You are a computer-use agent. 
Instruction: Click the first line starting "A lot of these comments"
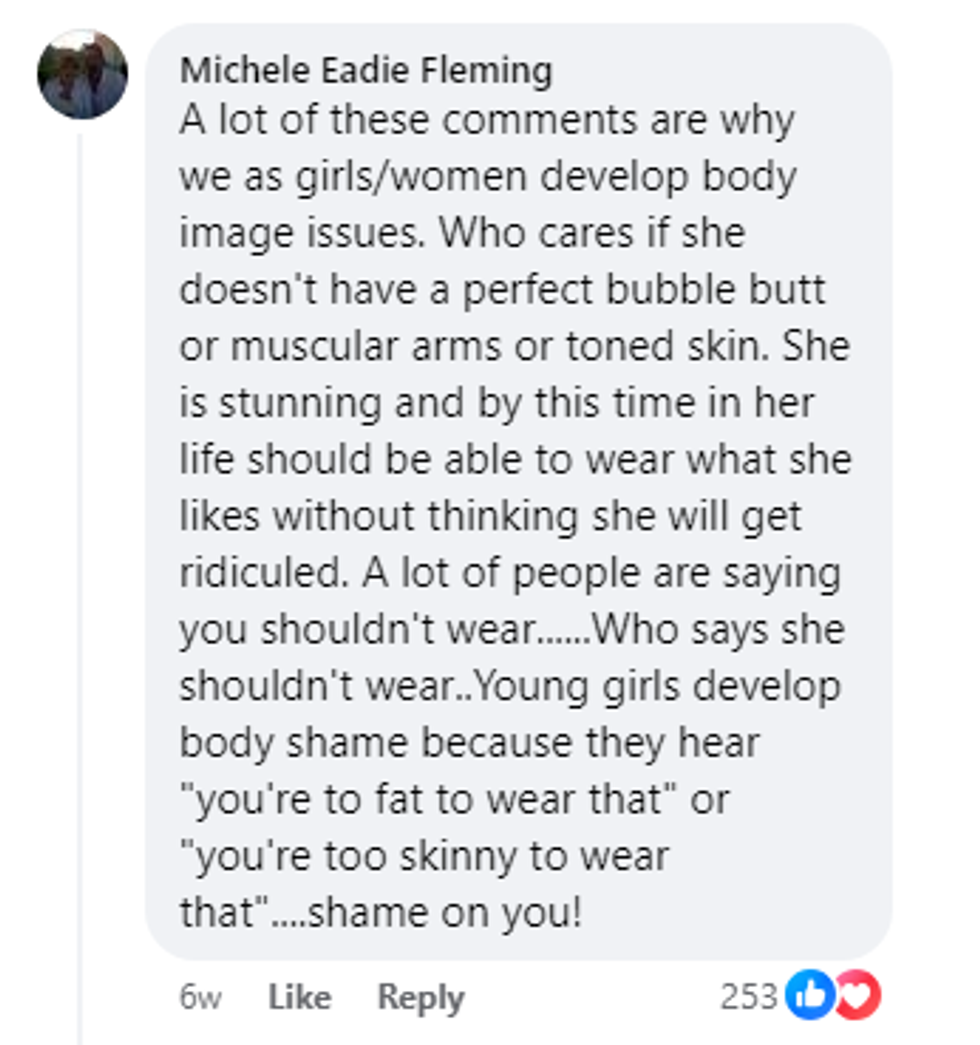point(487,120)
